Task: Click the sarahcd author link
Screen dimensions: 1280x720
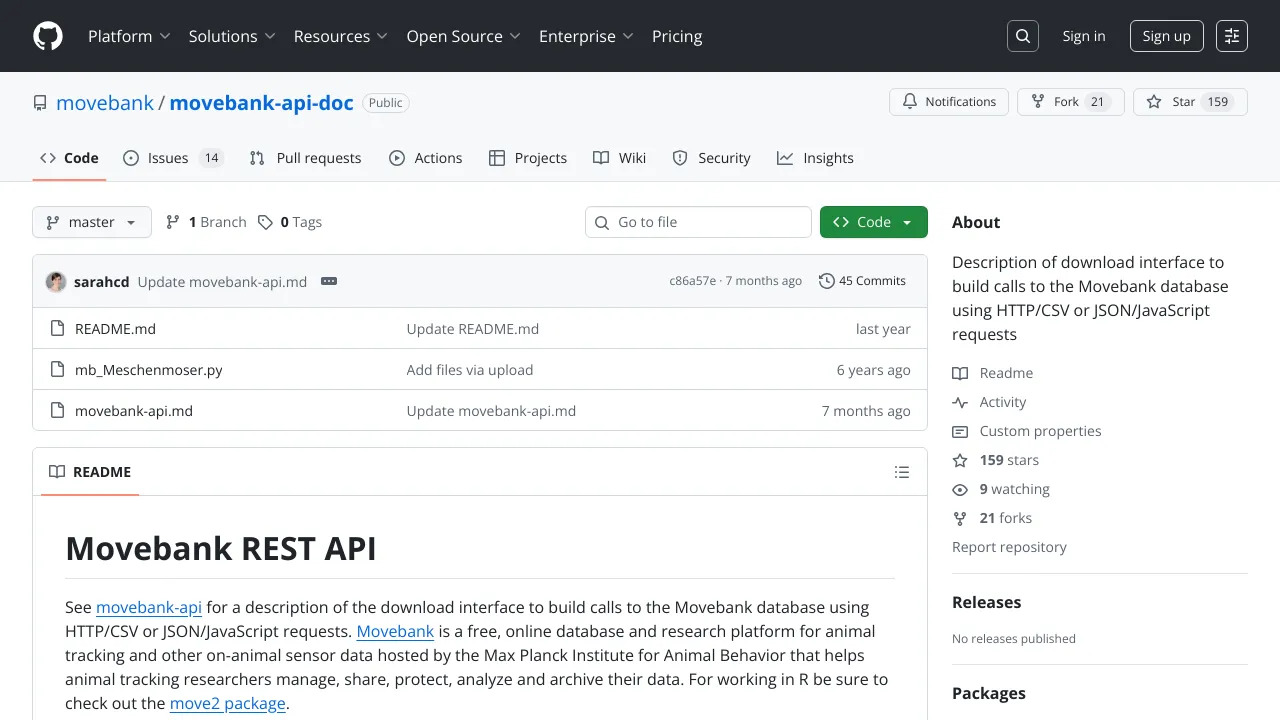Action: [102, 282]
